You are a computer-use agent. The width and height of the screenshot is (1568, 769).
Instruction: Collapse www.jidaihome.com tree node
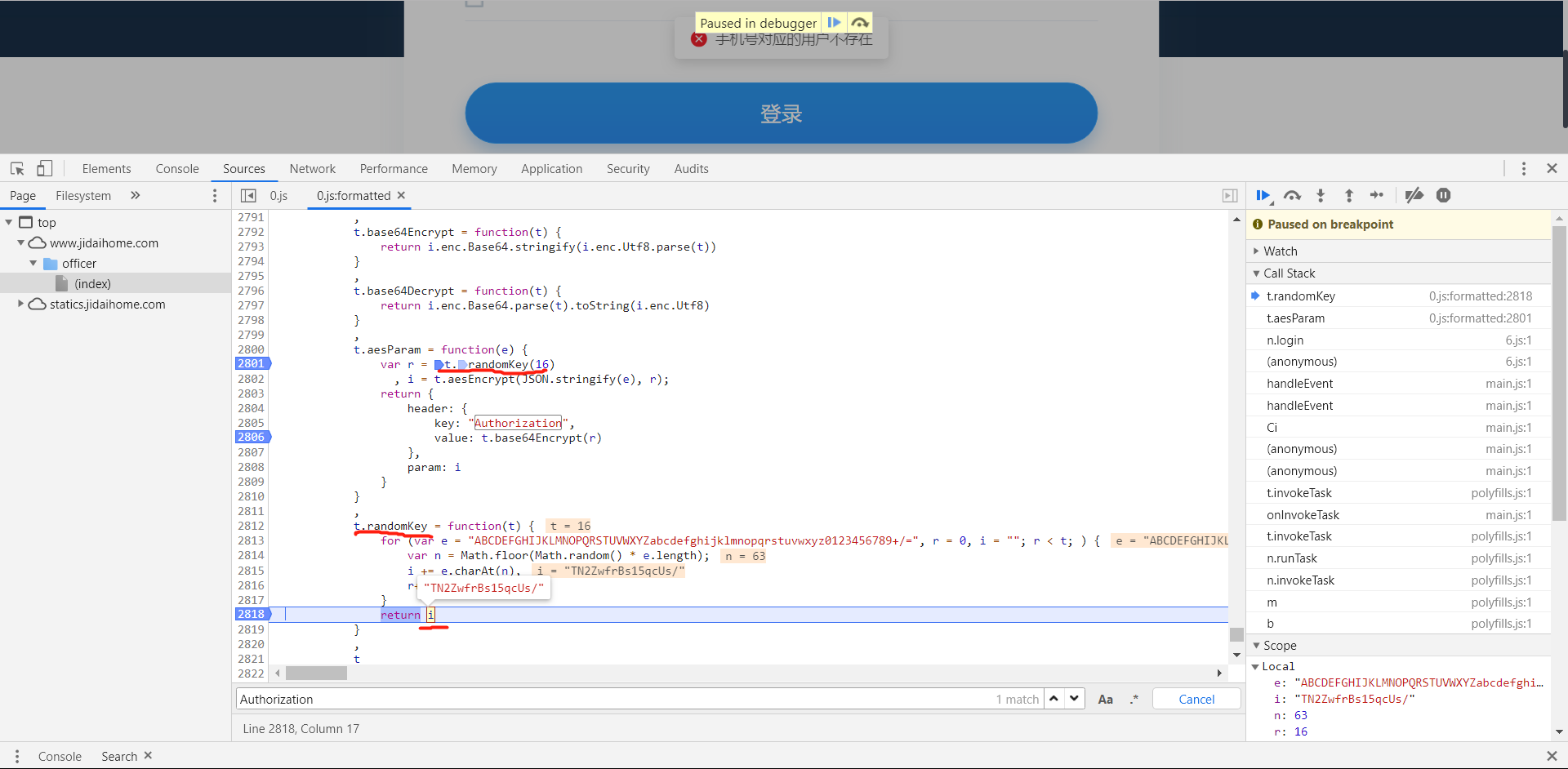click(20, 242)
